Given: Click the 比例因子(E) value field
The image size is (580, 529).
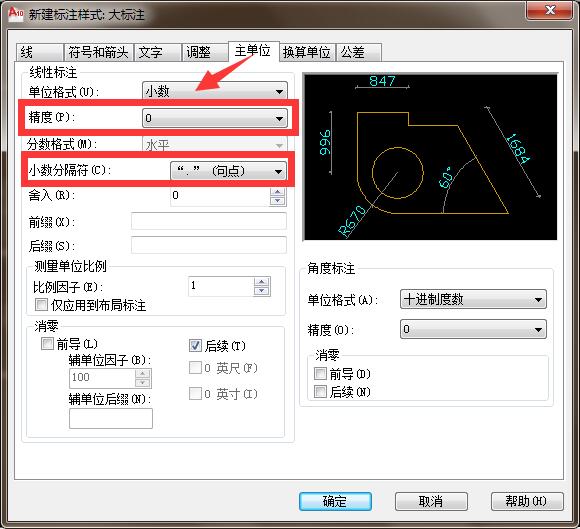Looking at the screenshot, I should point(221,286).
